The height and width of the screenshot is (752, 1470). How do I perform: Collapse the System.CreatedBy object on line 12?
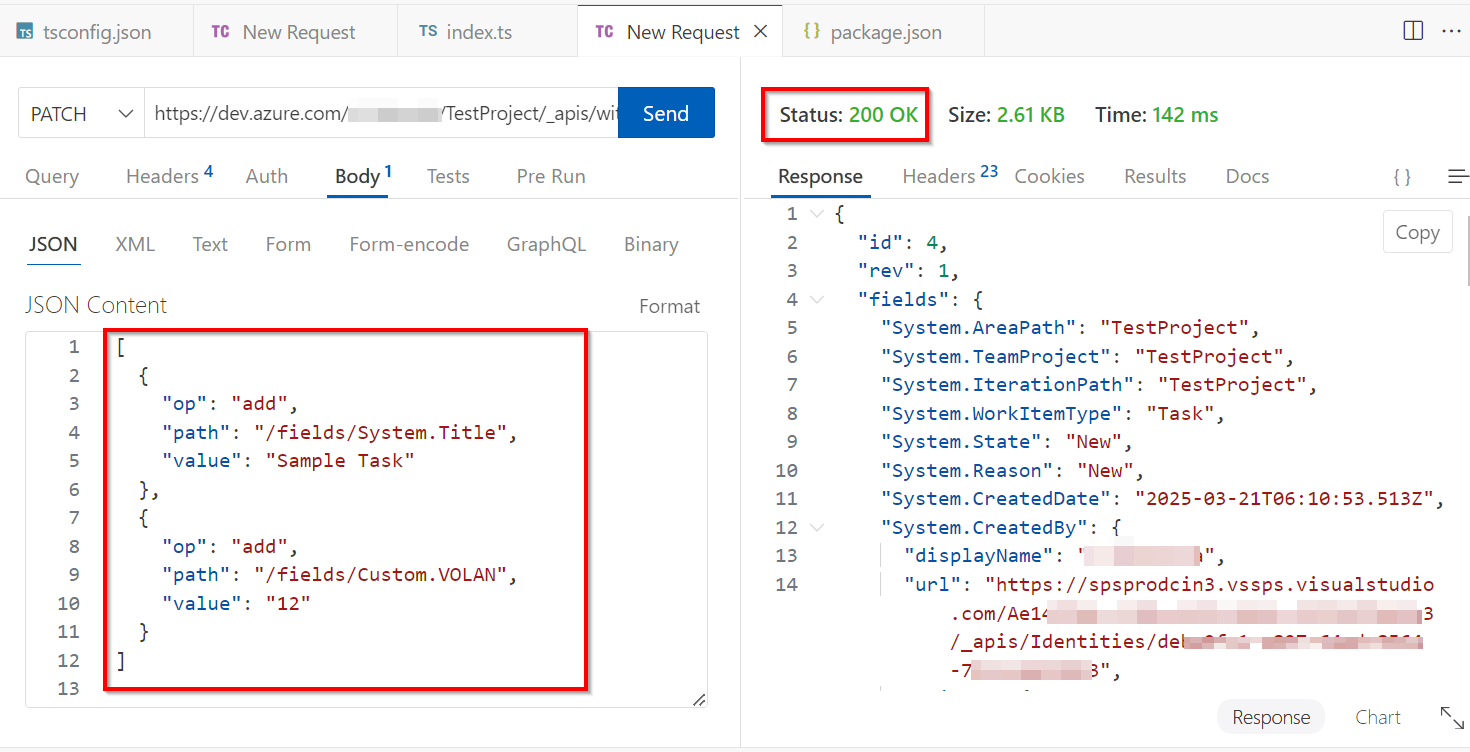[816, 527]
